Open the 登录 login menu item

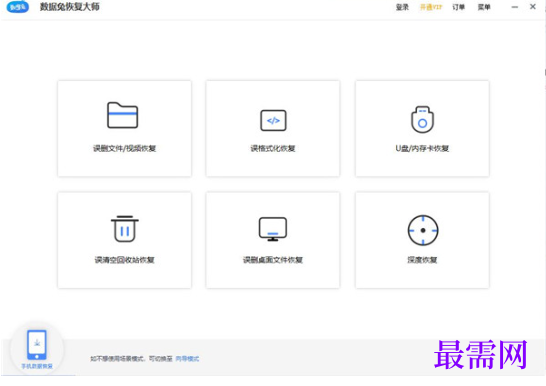coord(402,7)
